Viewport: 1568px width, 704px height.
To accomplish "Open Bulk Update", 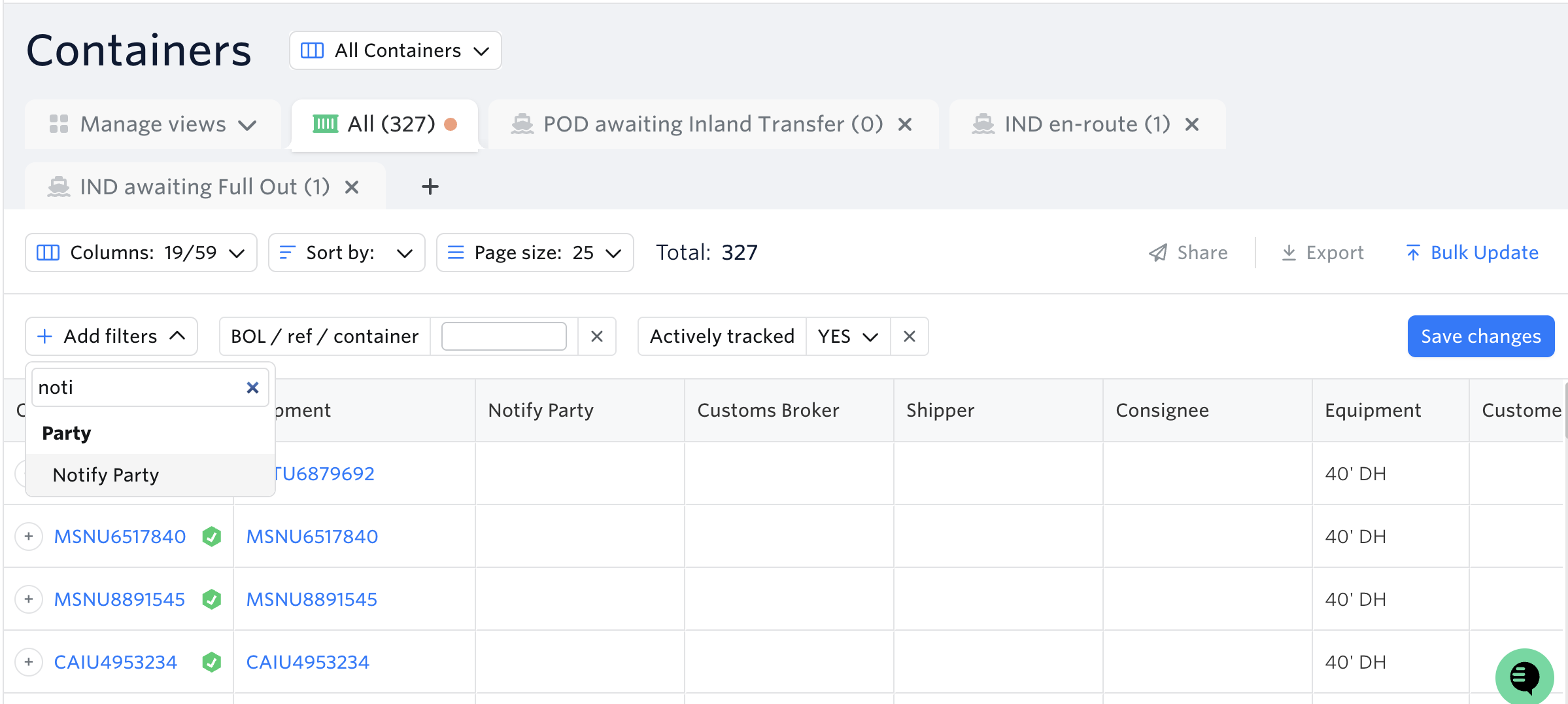I will pos(1472,253).
